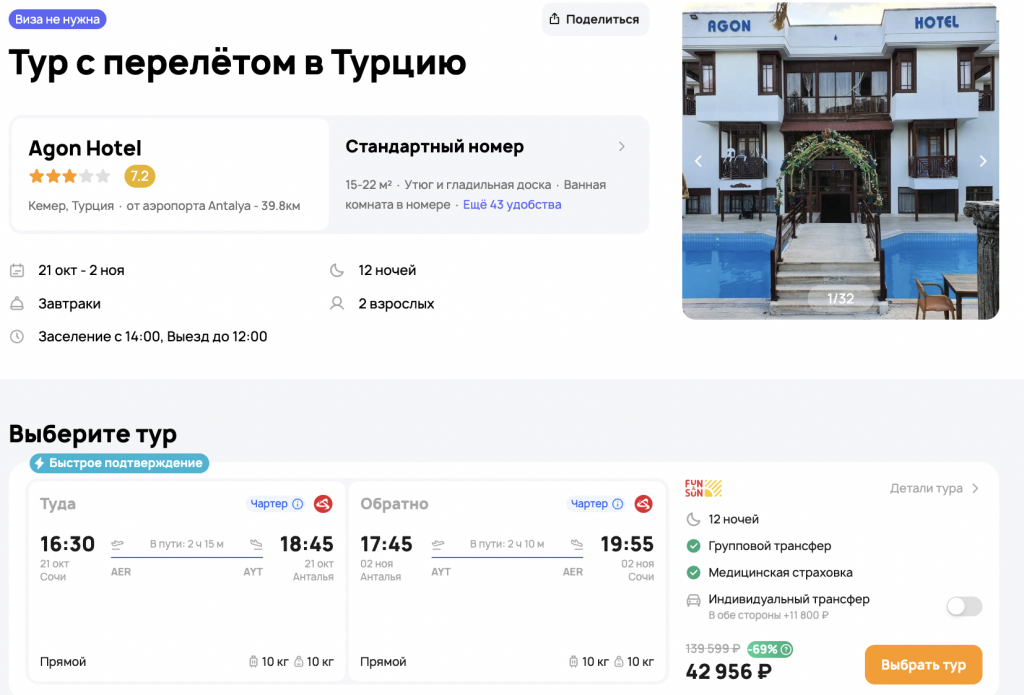Show next hotel photo with right arrow
The height and width of the screenshot is (695, 1024).
(982, 161)
